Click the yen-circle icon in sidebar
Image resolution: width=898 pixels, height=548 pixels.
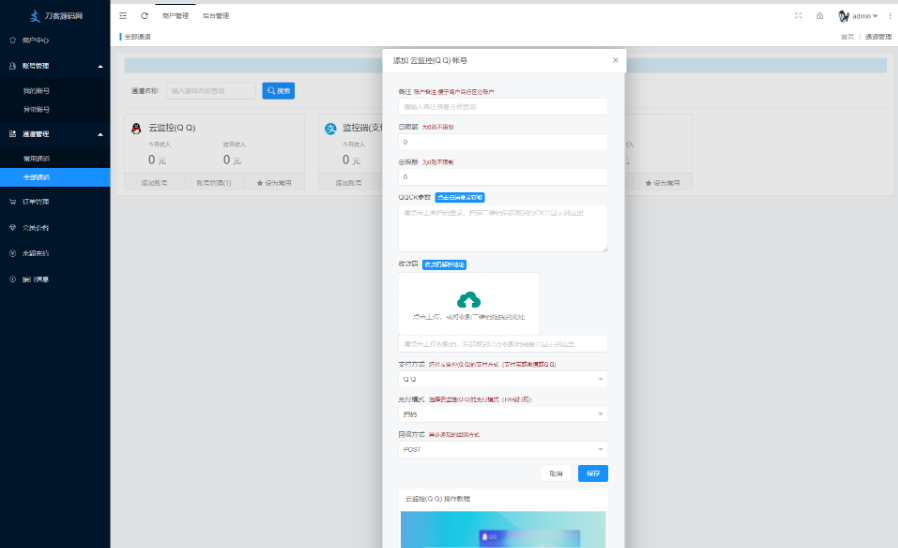click(13, 253)
